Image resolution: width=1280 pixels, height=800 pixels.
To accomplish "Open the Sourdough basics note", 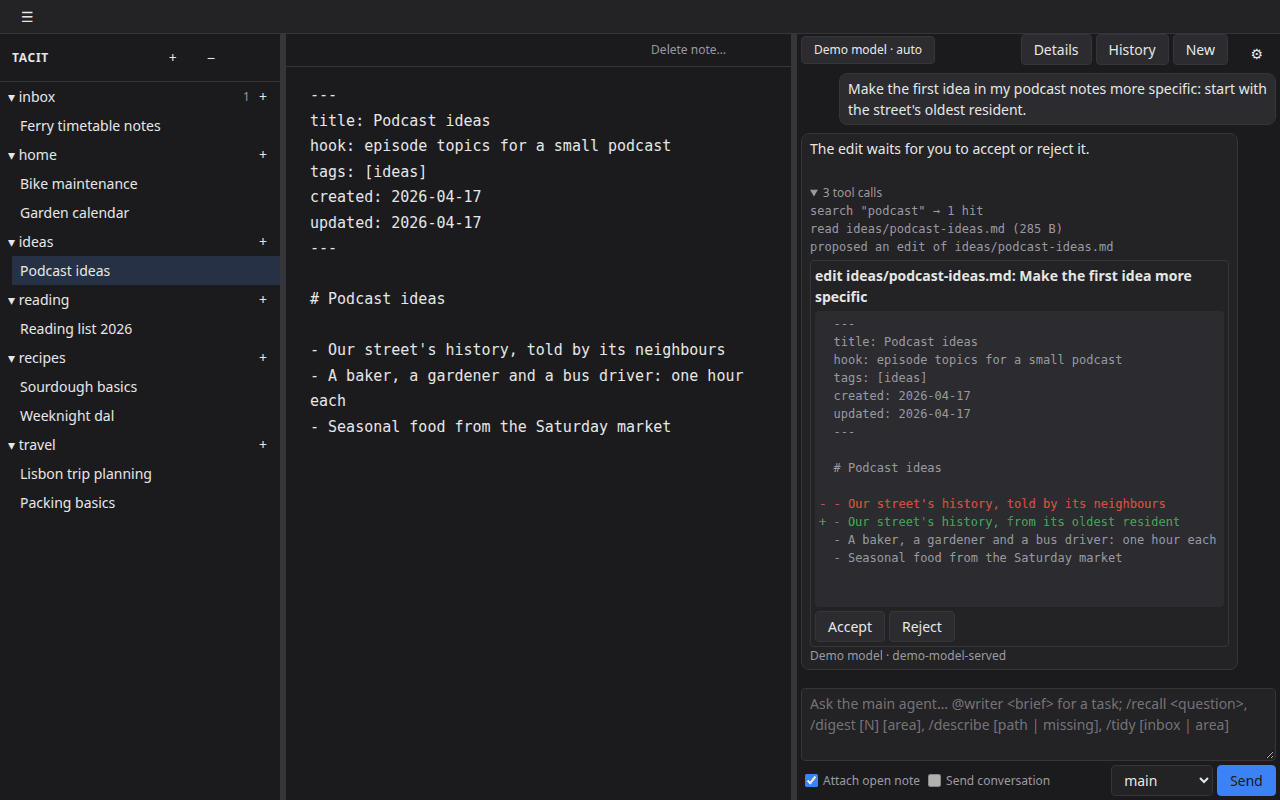I will pyautogui.click(x=146, y=387).
